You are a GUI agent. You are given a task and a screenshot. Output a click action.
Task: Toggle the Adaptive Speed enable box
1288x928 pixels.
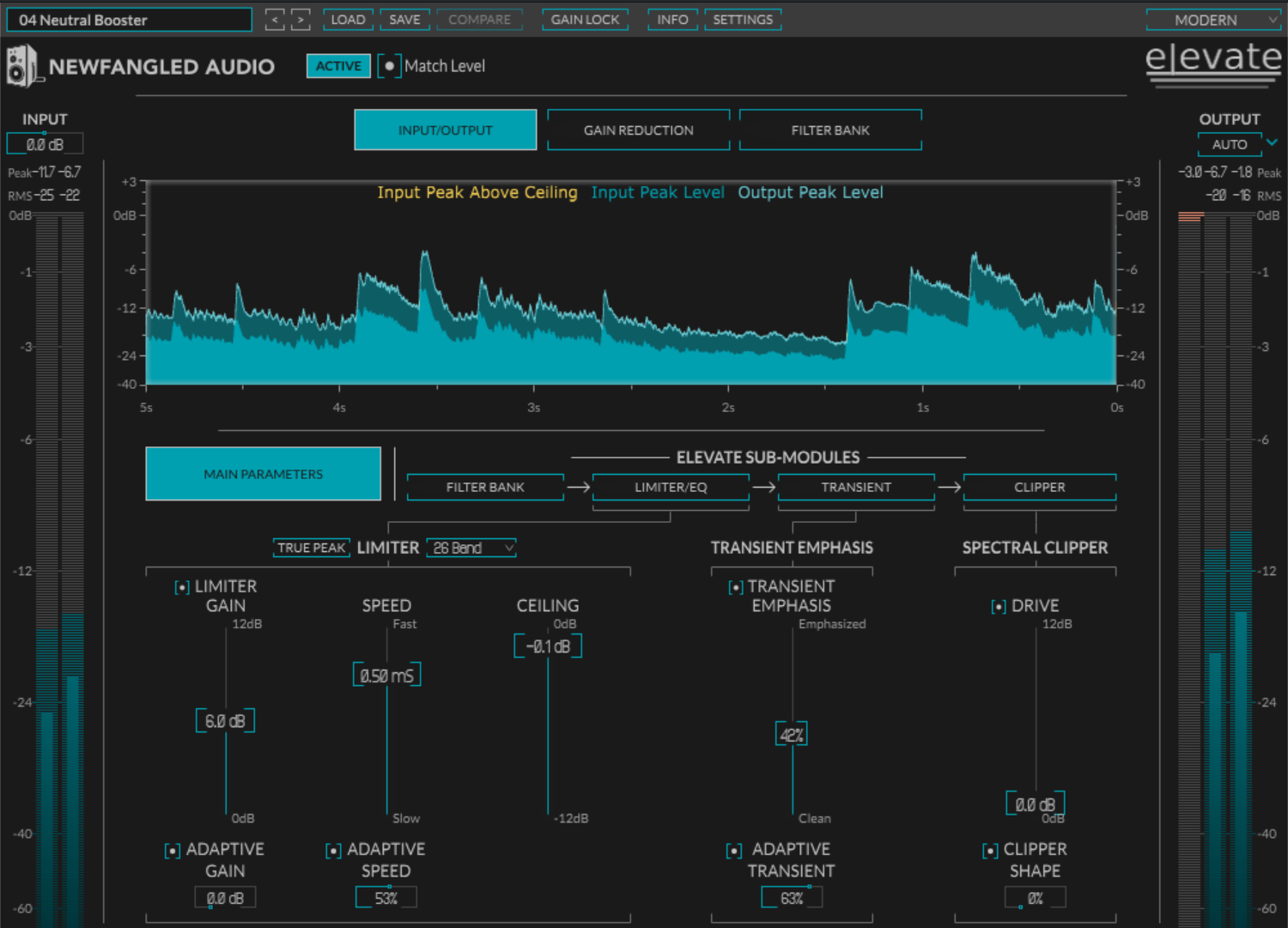tap(333, 851)
